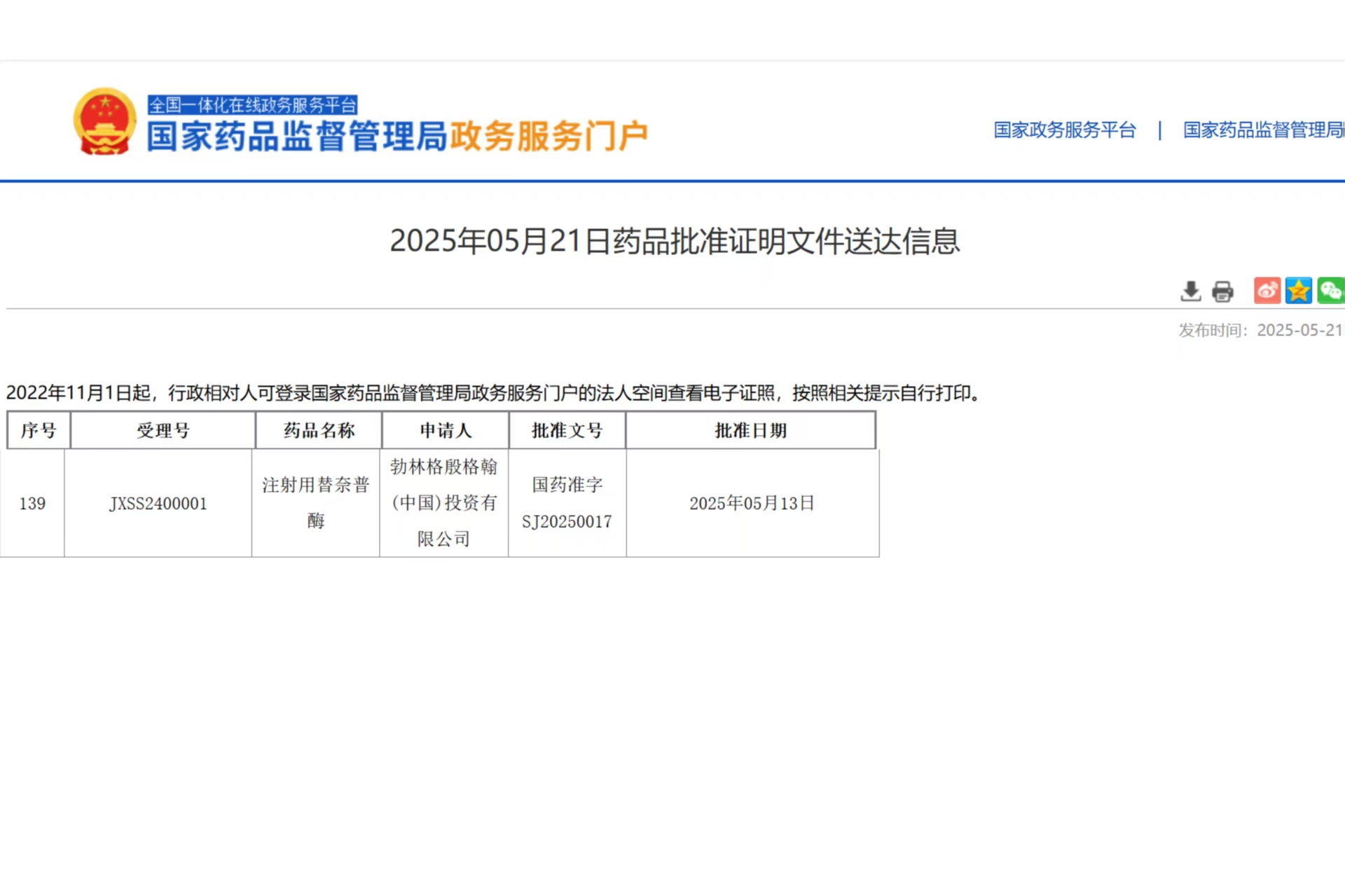Click the page title 药品批准证明文件送达信息
The width and height of the screenshot is (1345, 896).
(x=675, y=241)
